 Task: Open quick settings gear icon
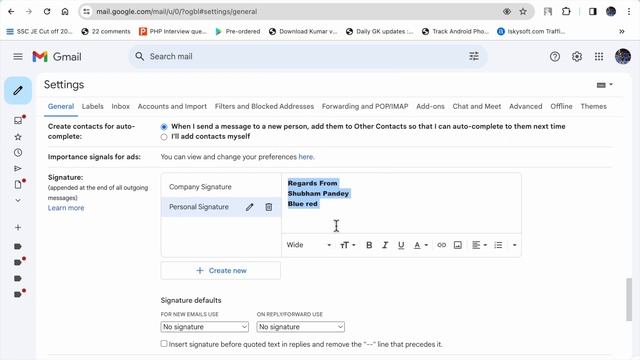(577, 56)
